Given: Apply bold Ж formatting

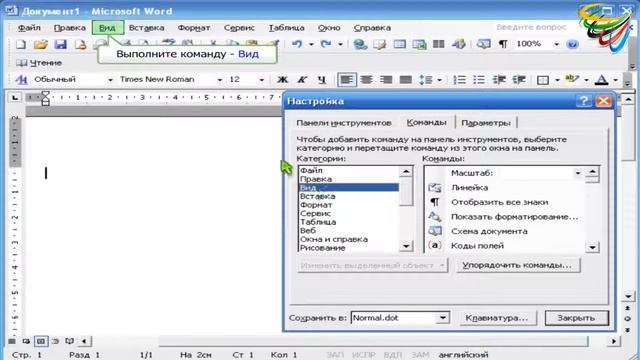Looking at the screenshot, I should pos(282,80).
